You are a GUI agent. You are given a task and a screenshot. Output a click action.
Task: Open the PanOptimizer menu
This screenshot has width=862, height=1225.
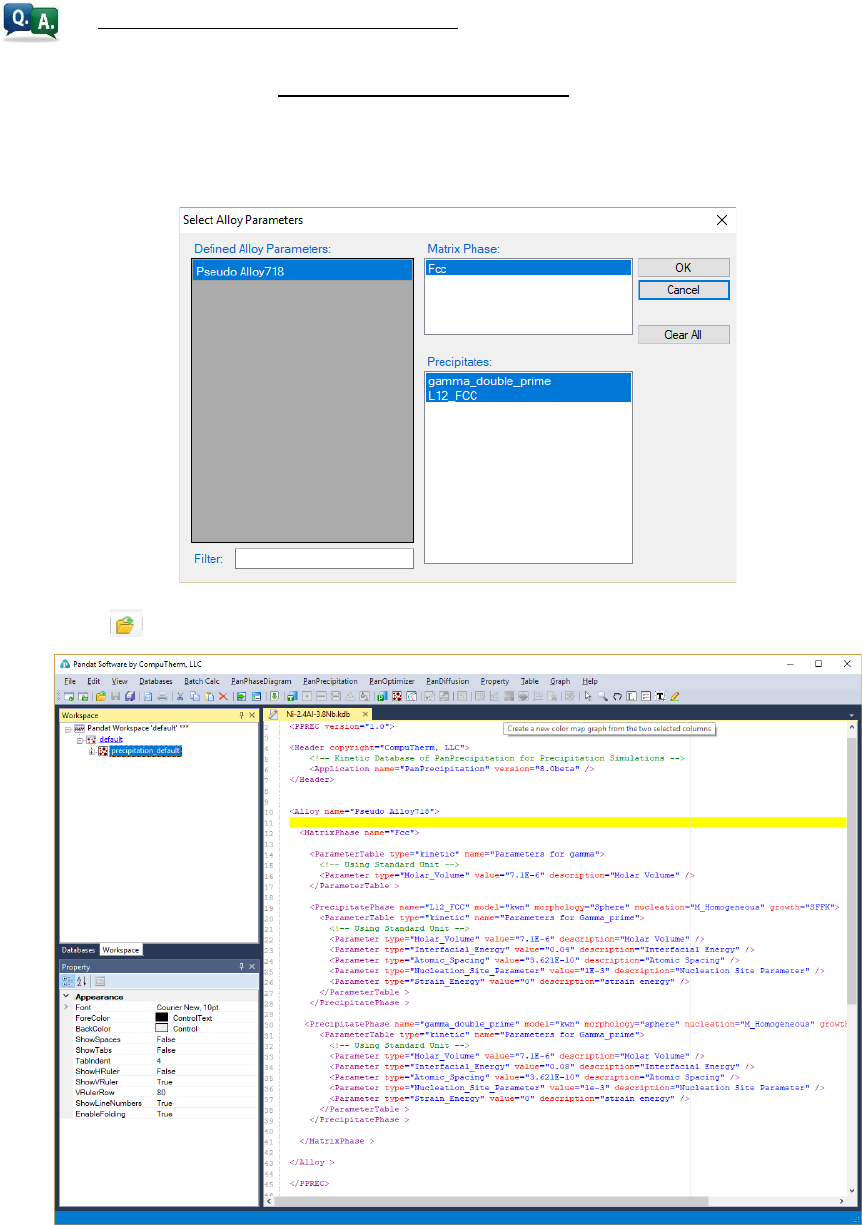click(x=391, y=681)
